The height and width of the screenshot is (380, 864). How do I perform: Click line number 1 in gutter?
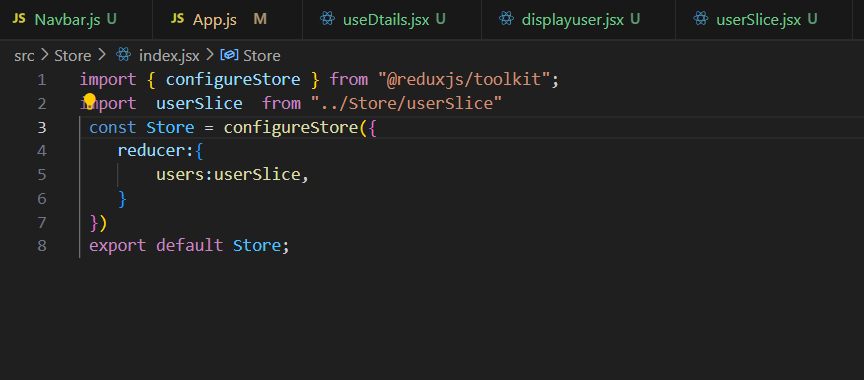pyautogui.click(x=42, y=80)
